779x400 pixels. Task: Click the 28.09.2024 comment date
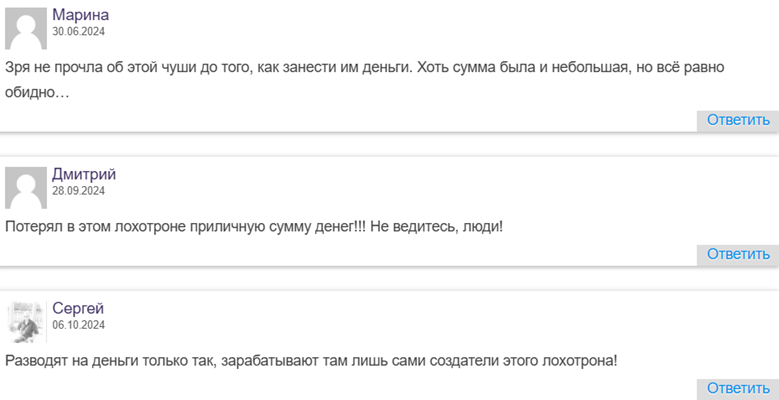[78, 191]
